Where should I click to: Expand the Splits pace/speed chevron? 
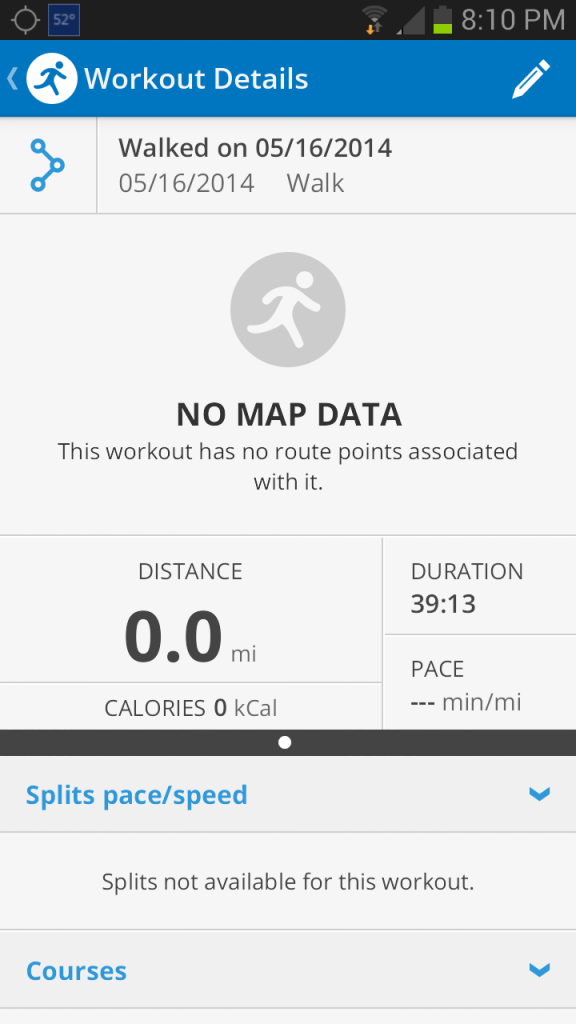pyautogui.click(x=539, y=794)
